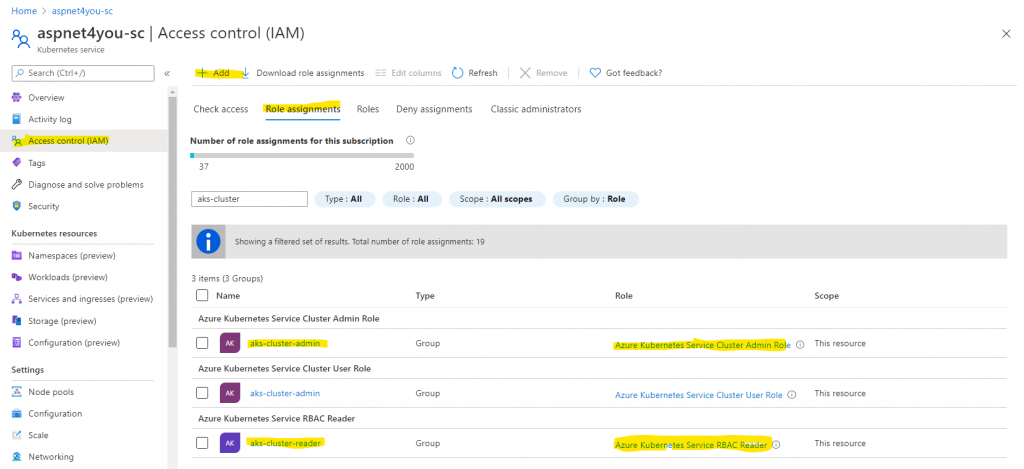Open the Roles tab

click(x=368, y=109)
